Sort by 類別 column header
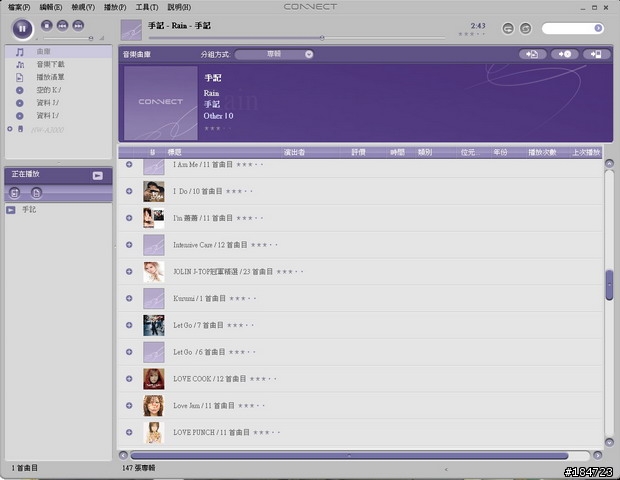 (425, 152)
